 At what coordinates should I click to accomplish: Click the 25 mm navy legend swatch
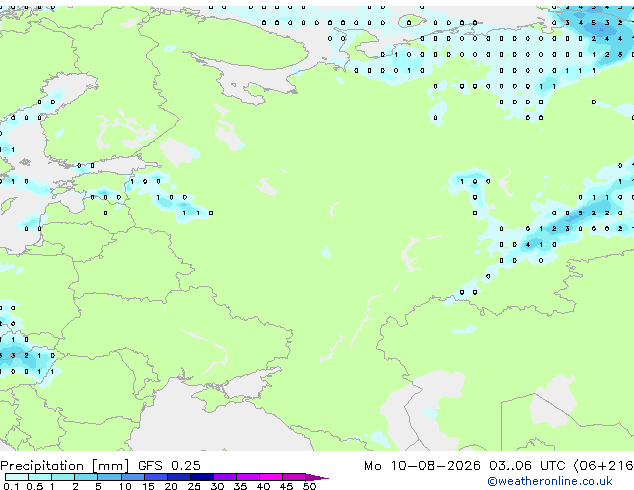[x=202, y=477]
